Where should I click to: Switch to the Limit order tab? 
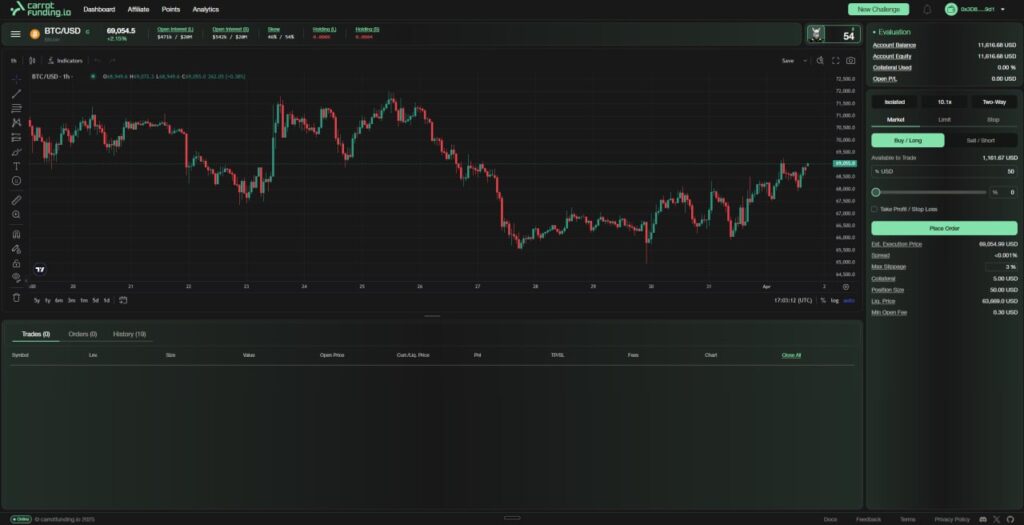tap(944, 119)
